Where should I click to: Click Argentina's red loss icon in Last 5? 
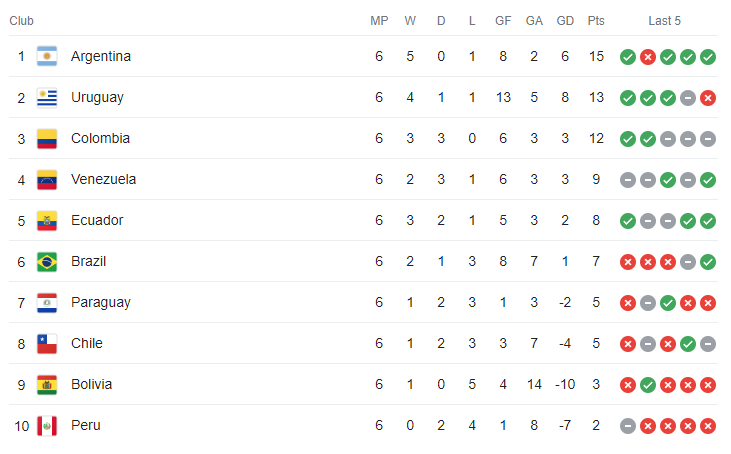[648, 57]
